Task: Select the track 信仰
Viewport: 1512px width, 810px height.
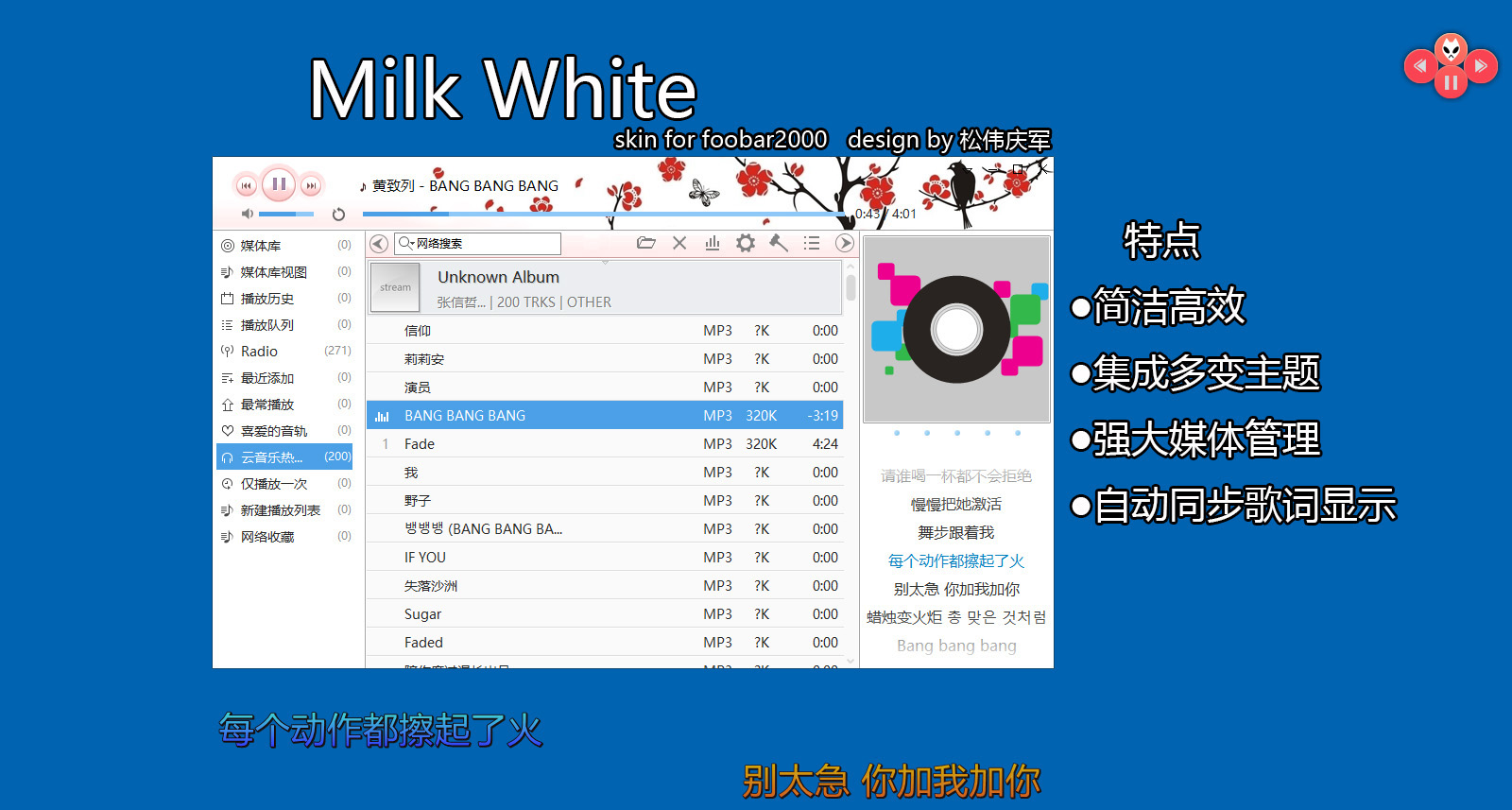Action: pos(605,331)
